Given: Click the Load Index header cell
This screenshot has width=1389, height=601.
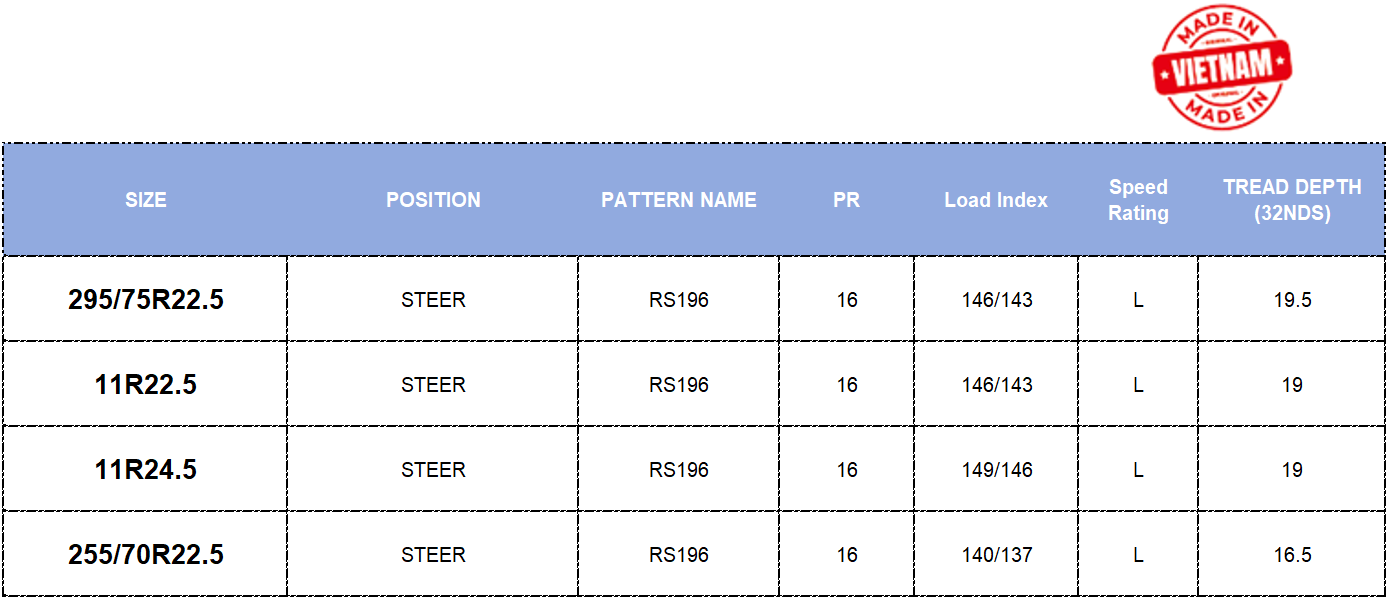Looking at the screenshot, I should [996, 200].
